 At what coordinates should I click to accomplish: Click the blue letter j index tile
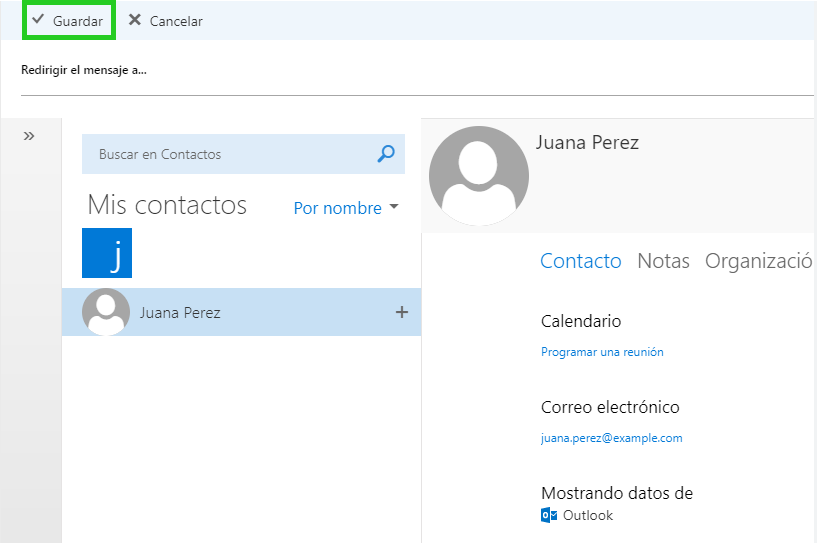[x=107, y=253]
